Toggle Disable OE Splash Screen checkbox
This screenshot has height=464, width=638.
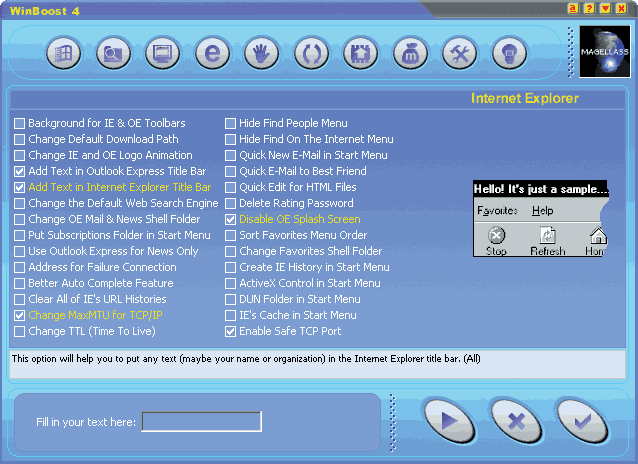231,220
